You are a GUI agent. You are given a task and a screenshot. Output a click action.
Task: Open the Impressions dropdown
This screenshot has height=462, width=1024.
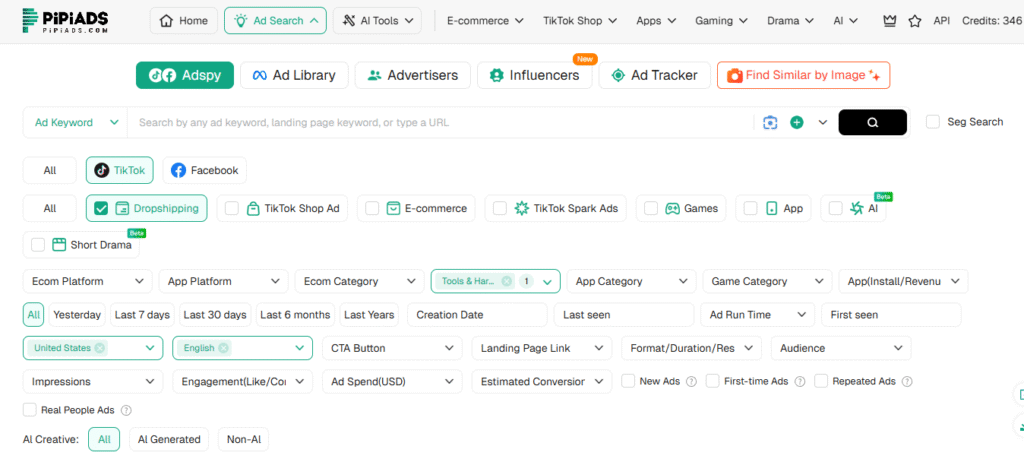[x=93, y=382]
